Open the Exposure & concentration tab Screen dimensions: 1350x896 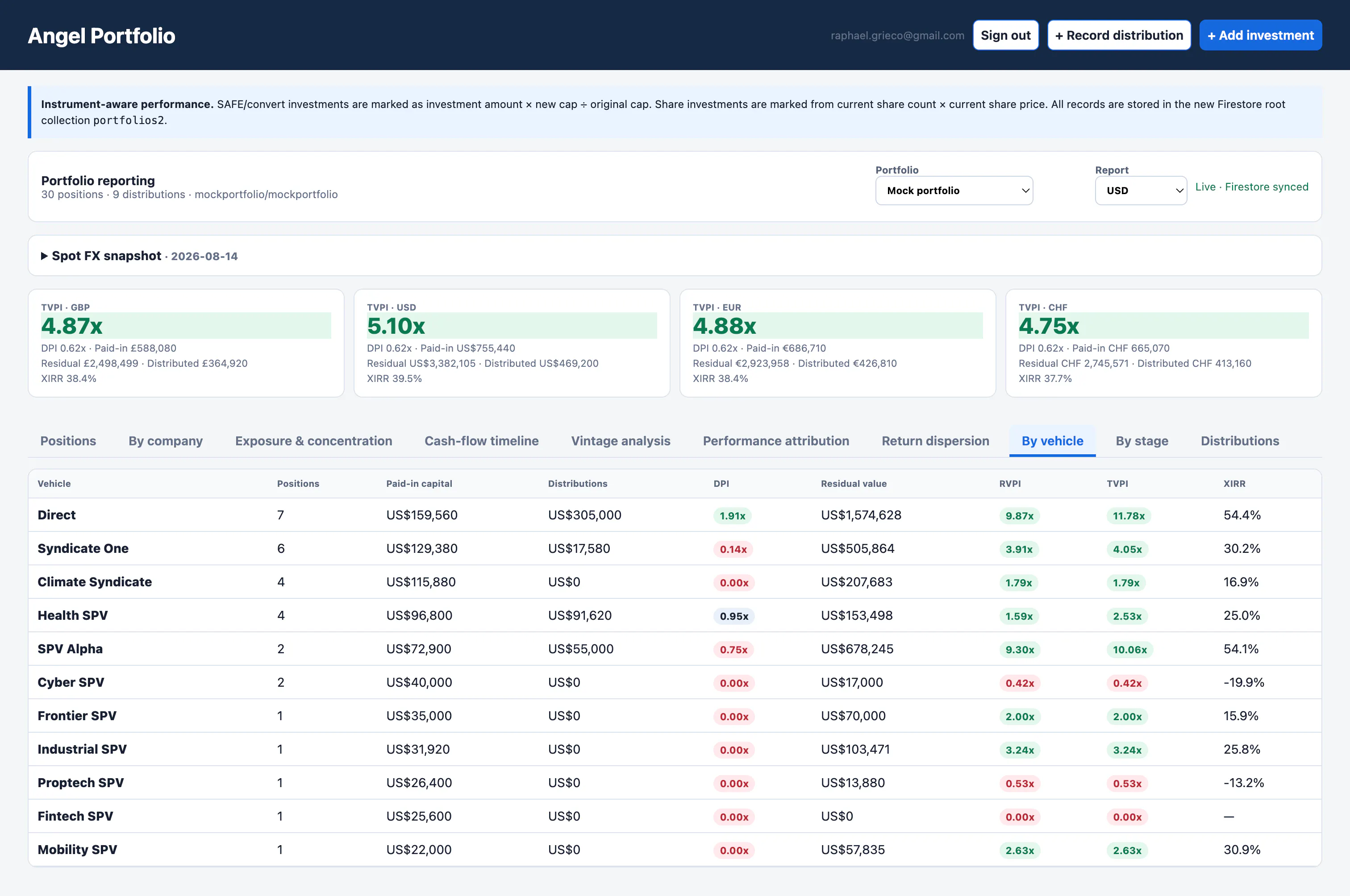[314, 440]
